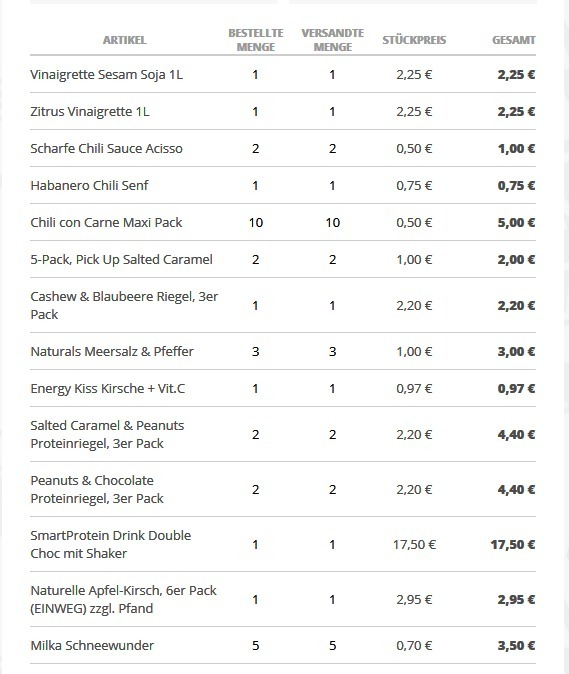Click the ARTIKEL column header

(125, 40)
